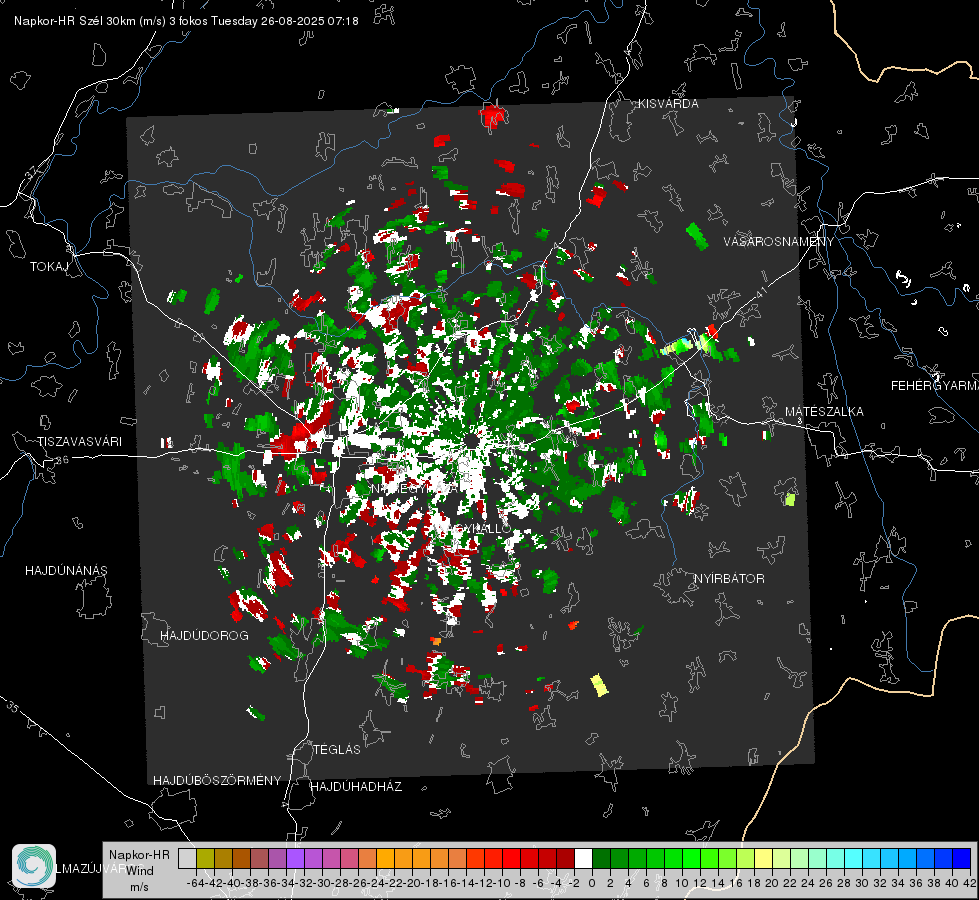Click the legend value 0
The height and width of the screenshot is (900, 979).
click(x=592, y=883)
